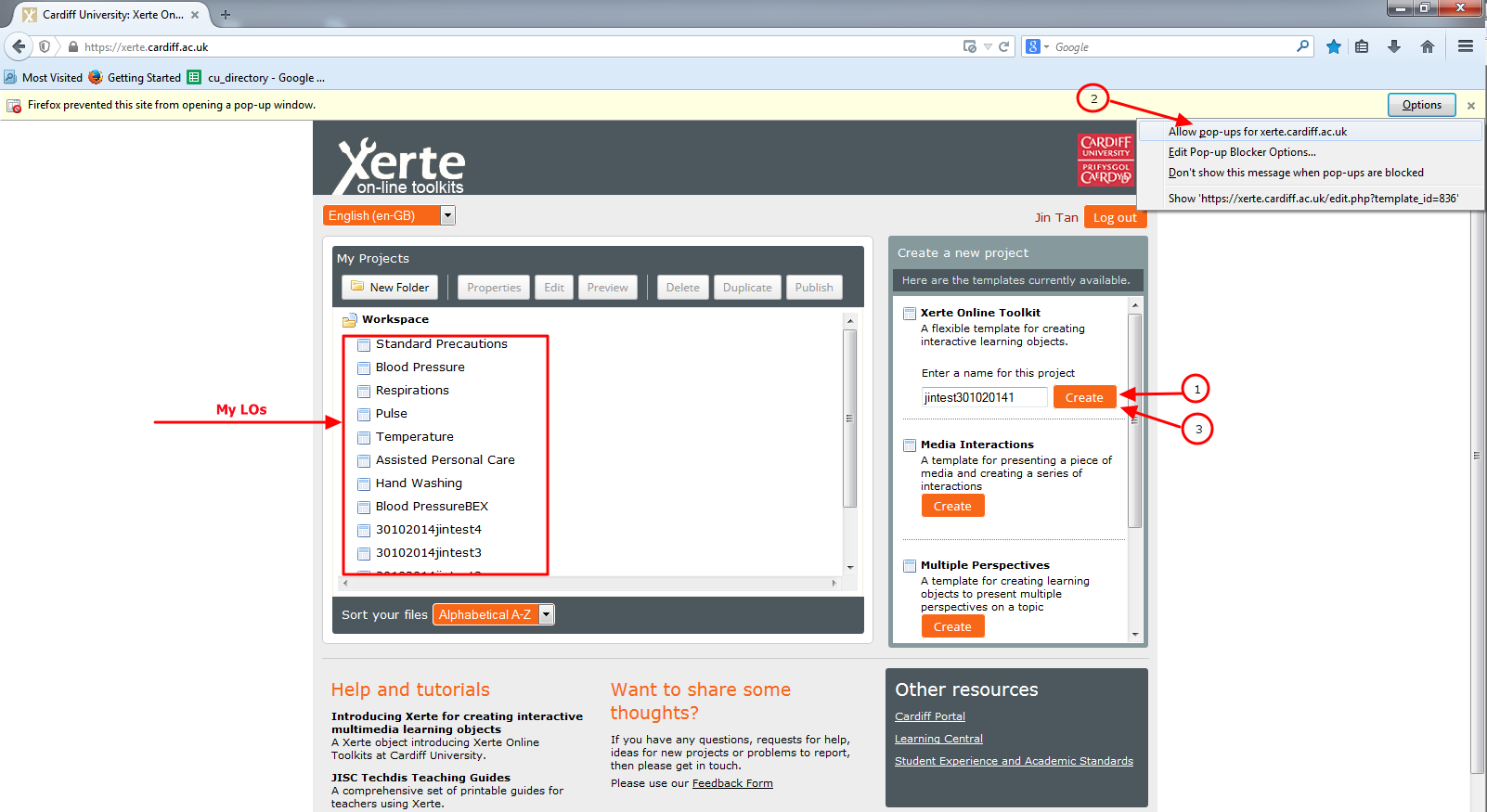Open the Google search engine selector dropdown
Screen dimensions: 1487x812
tap(1037, 46)
